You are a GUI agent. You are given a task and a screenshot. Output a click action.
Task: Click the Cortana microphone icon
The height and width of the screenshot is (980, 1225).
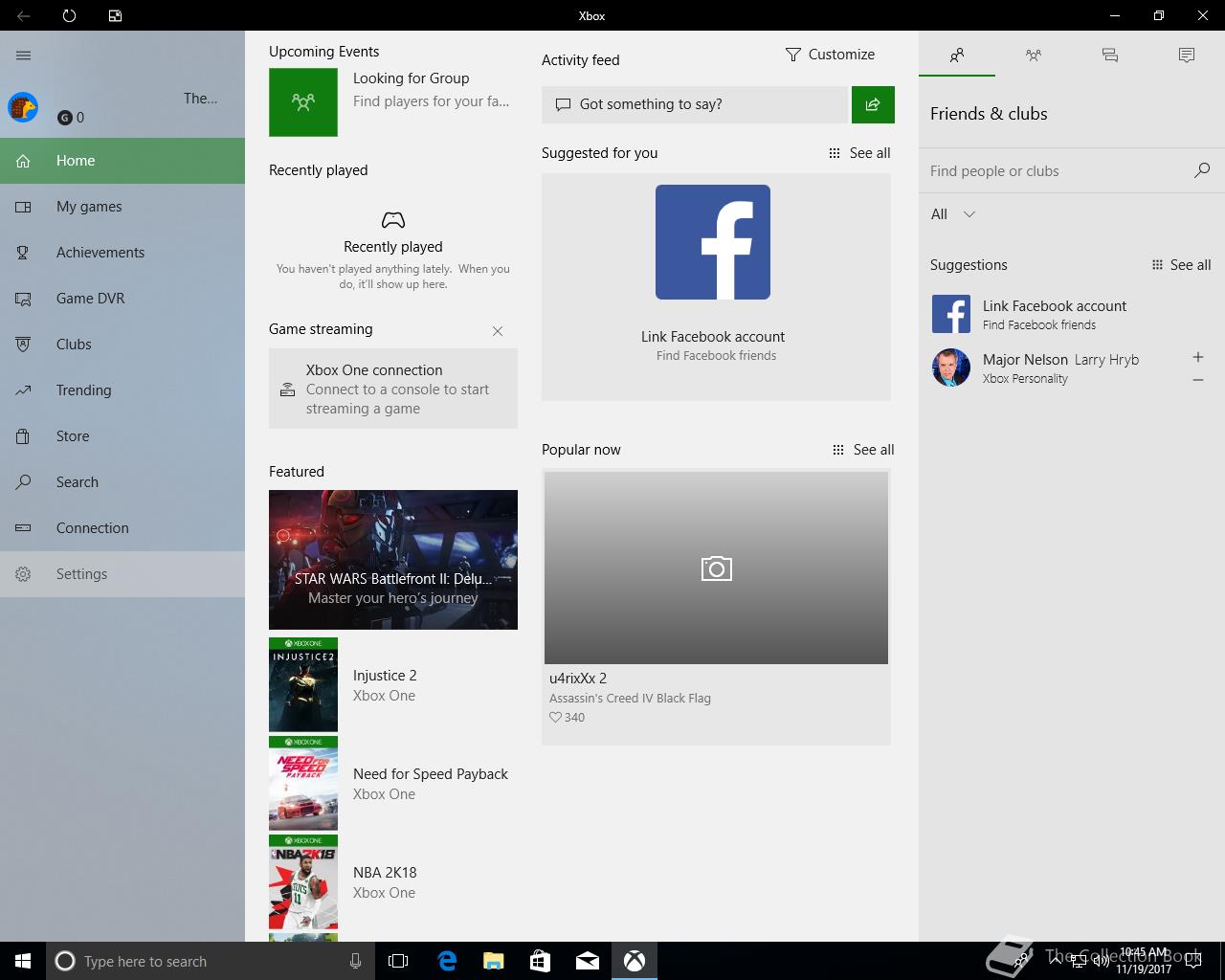point(355,961)
